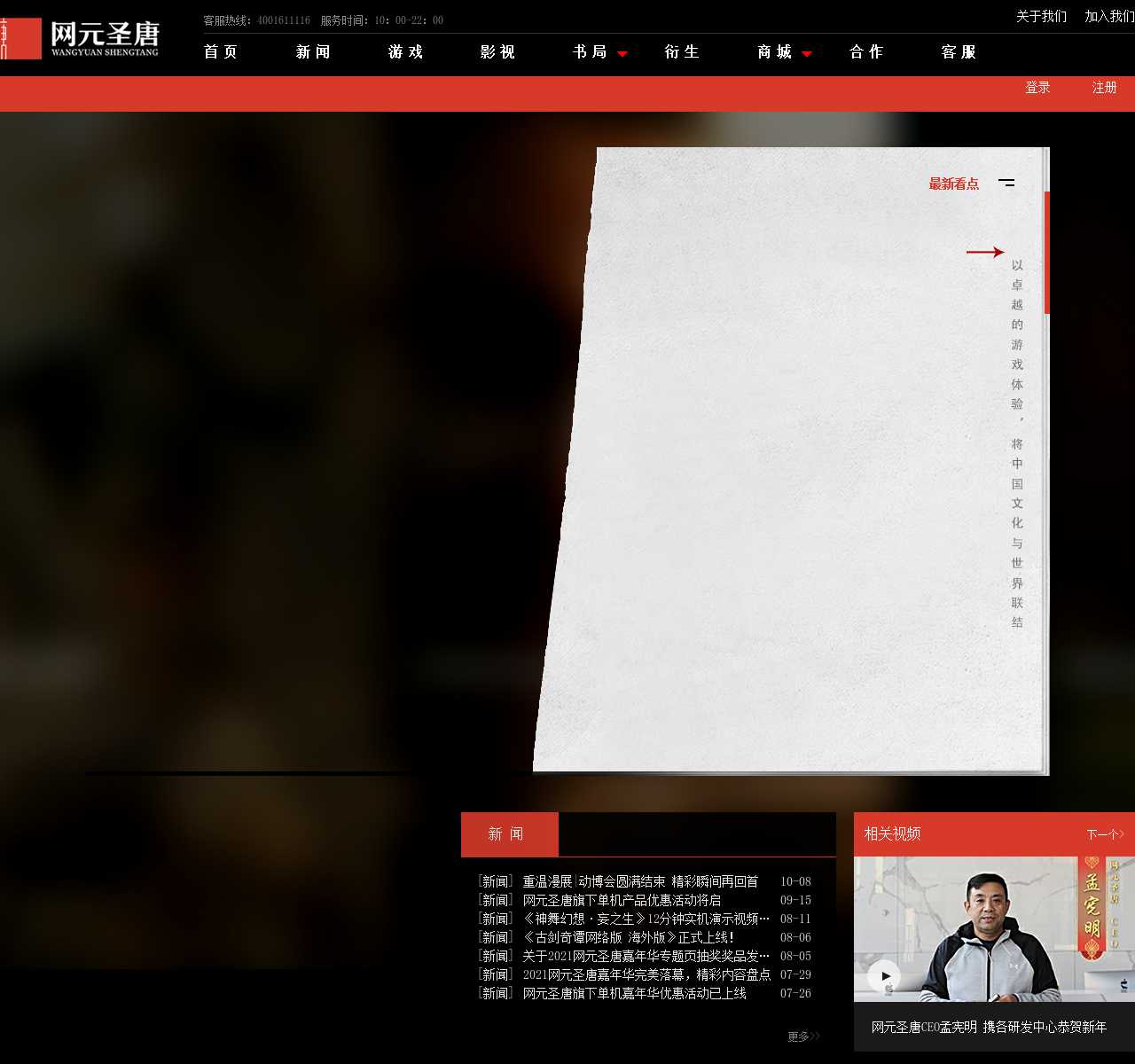Click the red arrow icon on paper panel
The width and height of the screenshot is (1135, 1064).
(x=984, y=252)
